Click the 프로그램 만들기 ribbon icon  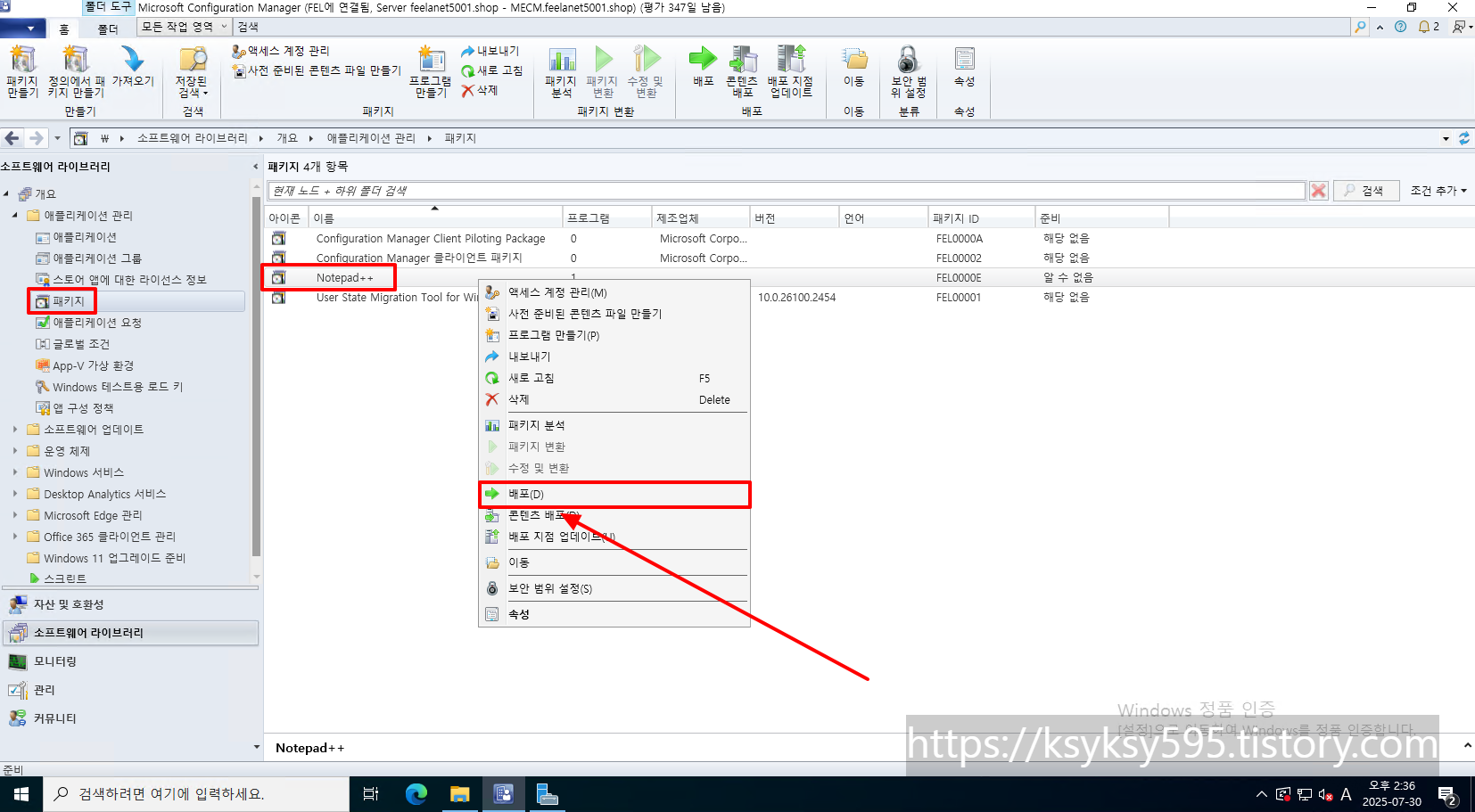(431, 71)
